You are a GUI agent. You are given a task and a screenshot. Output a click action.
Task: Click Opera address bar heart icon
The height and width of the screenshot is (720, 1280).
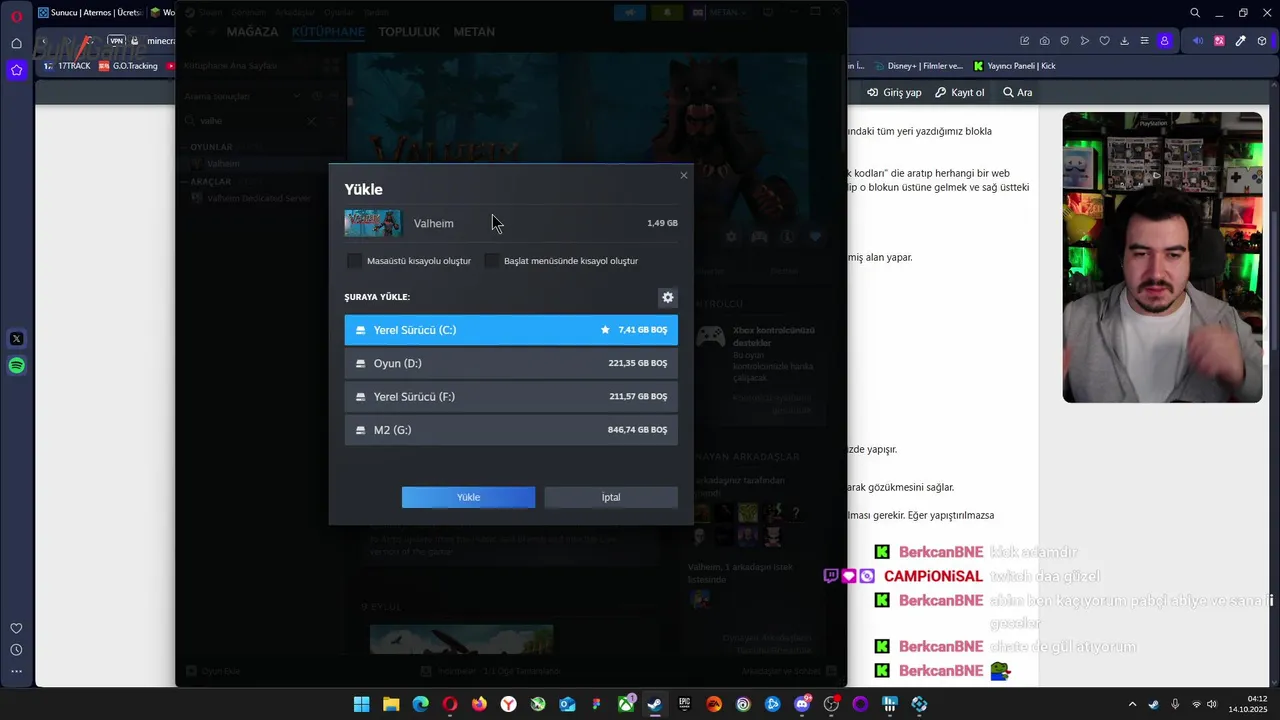pyautogui.click(x=1104, y=41)
